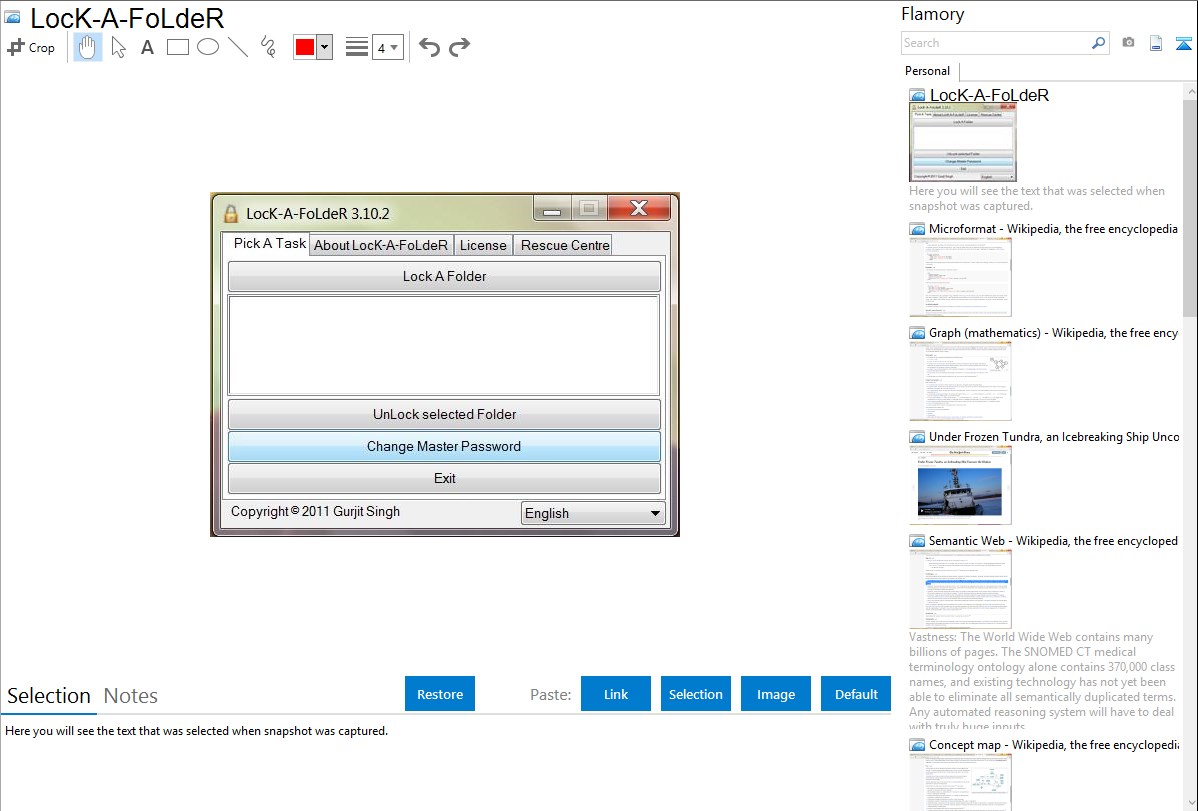Open the Microformat Wikipedia snapshot thumbnail

960,277
